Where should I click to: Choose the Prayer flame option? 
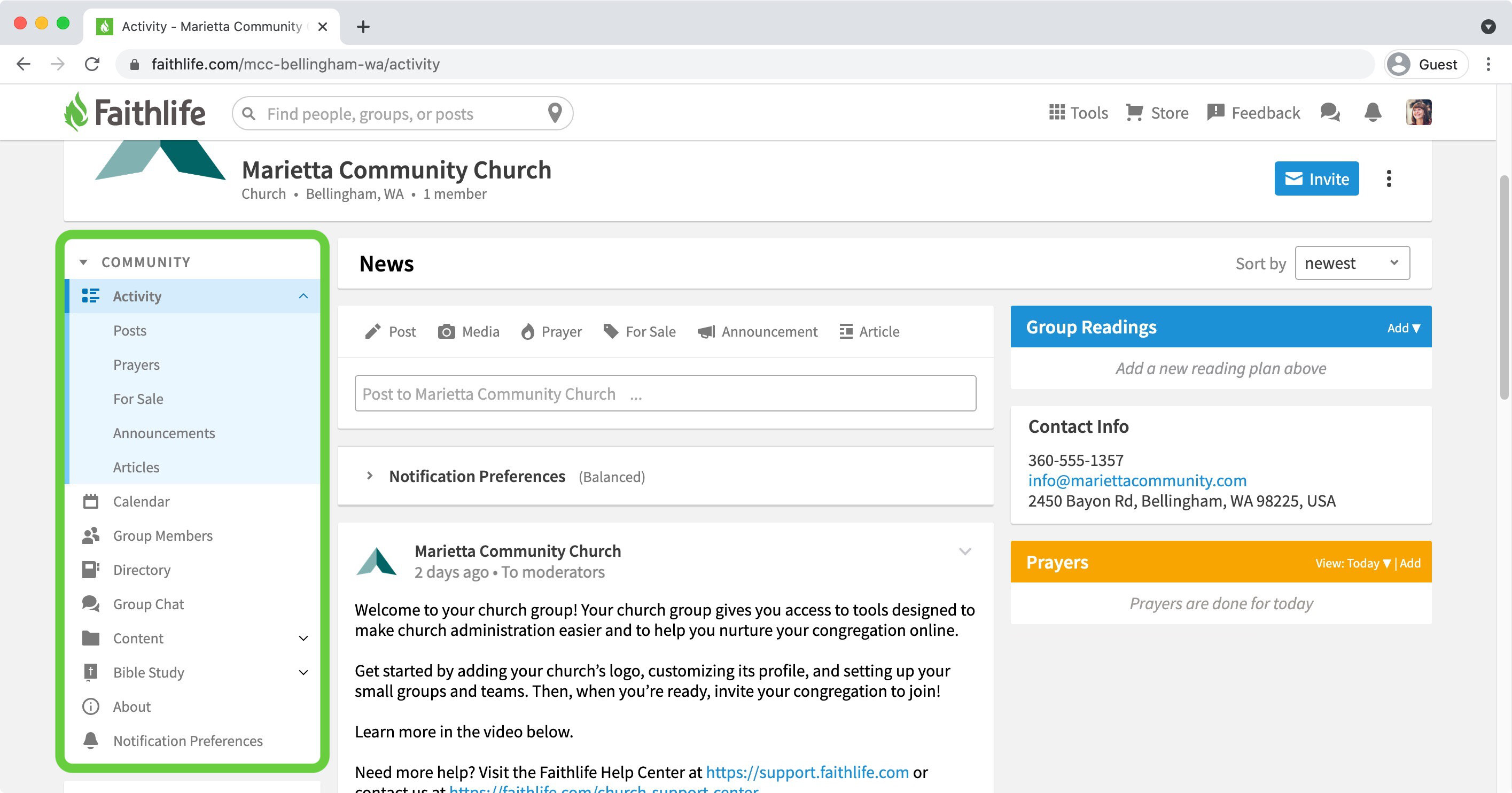(x=551, y=332)
